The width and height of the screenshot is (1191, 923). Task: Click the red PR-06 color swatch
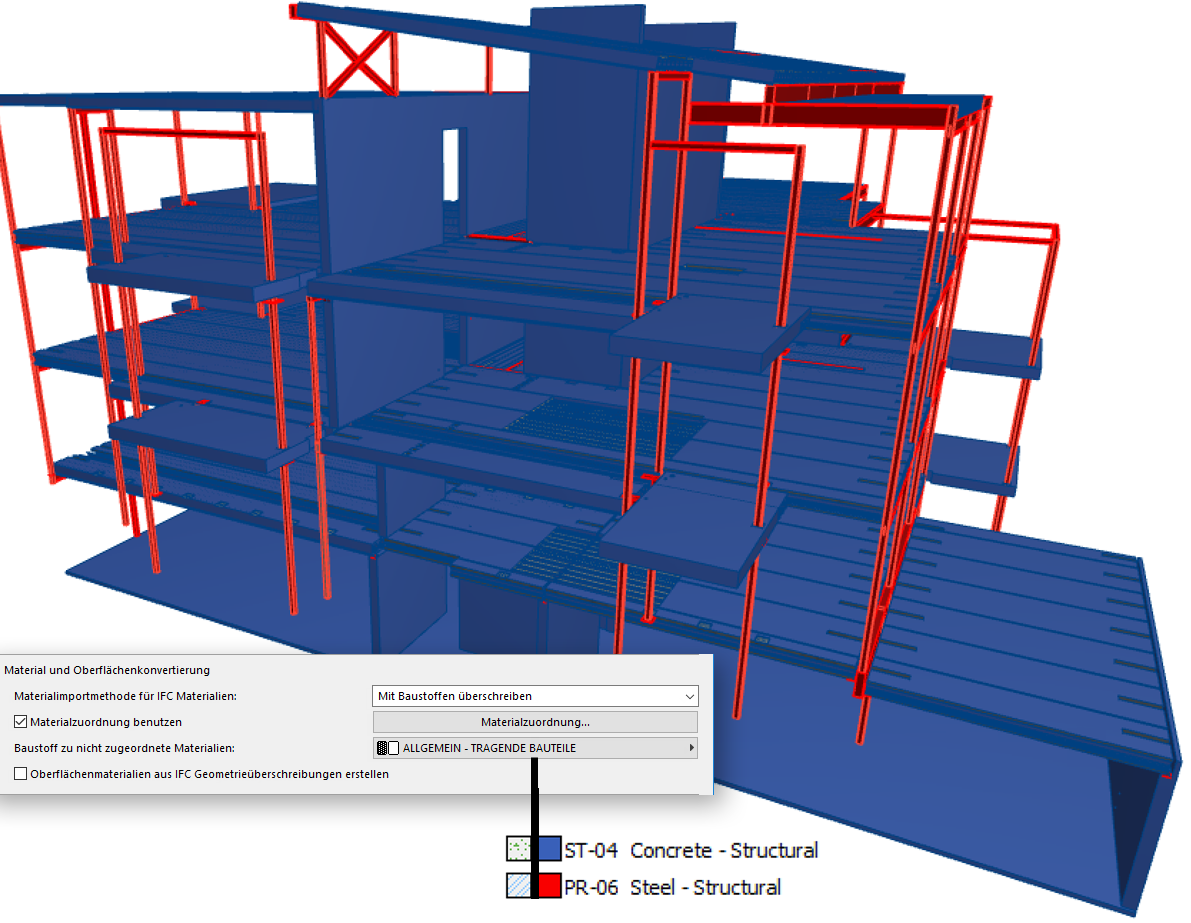(548, 886)
